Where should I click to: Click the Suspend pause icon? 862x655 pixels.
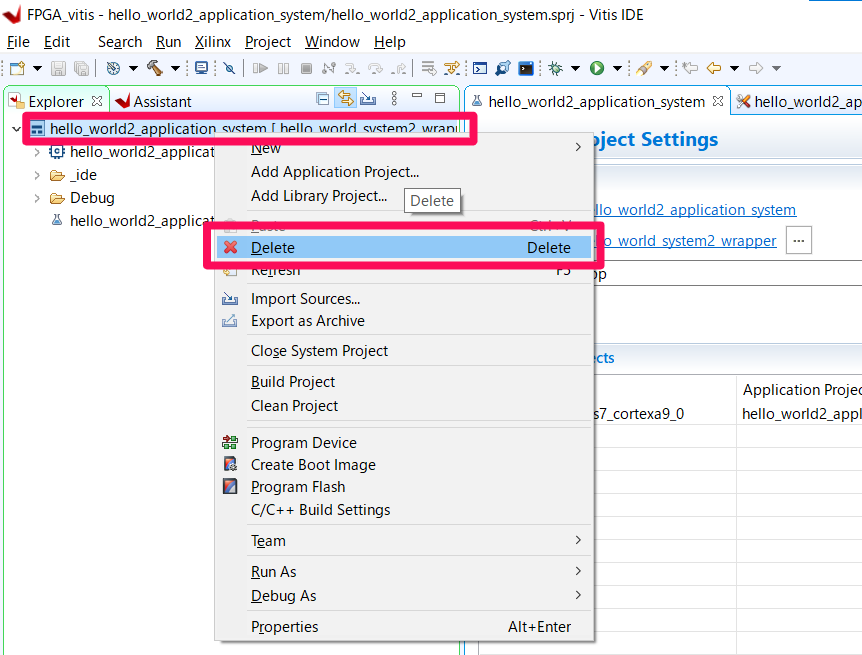pos(283,68)
